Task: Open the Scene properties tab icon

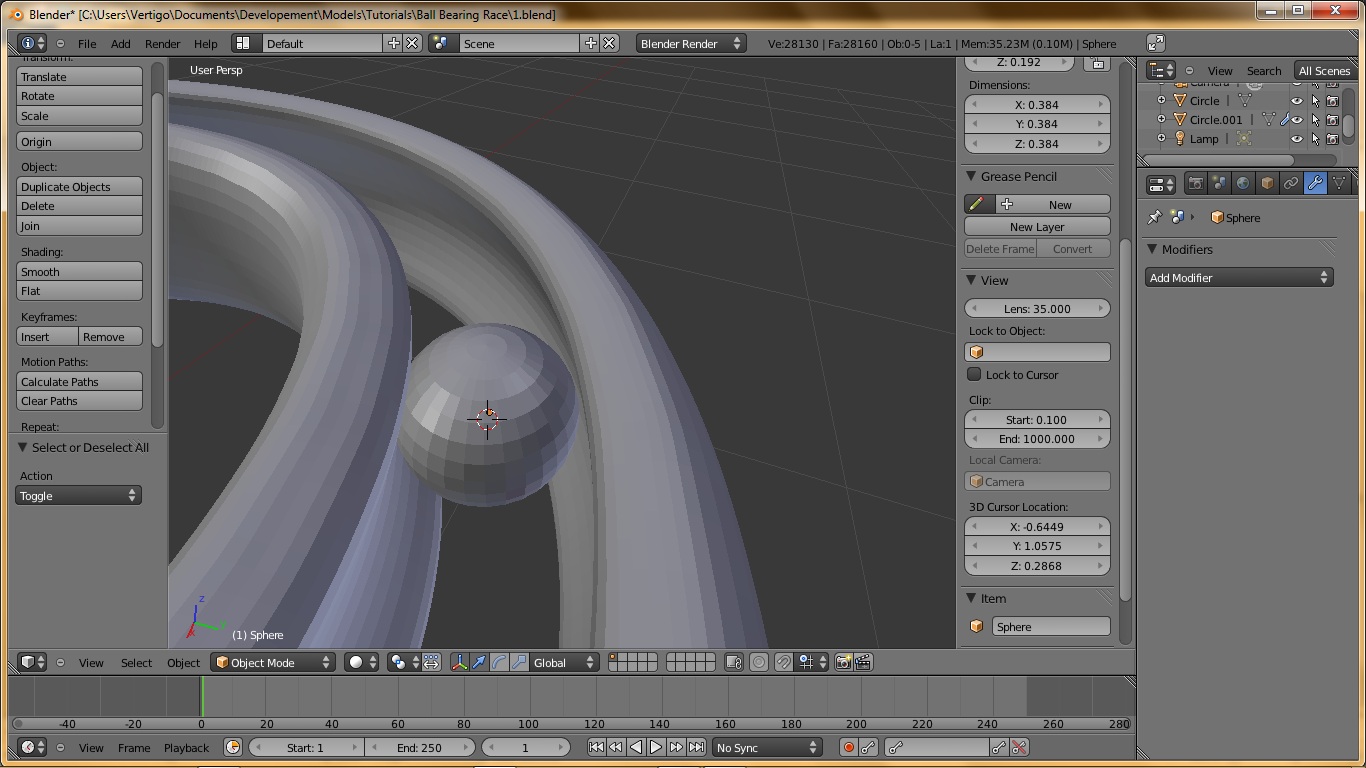Action: point(1219,184)
